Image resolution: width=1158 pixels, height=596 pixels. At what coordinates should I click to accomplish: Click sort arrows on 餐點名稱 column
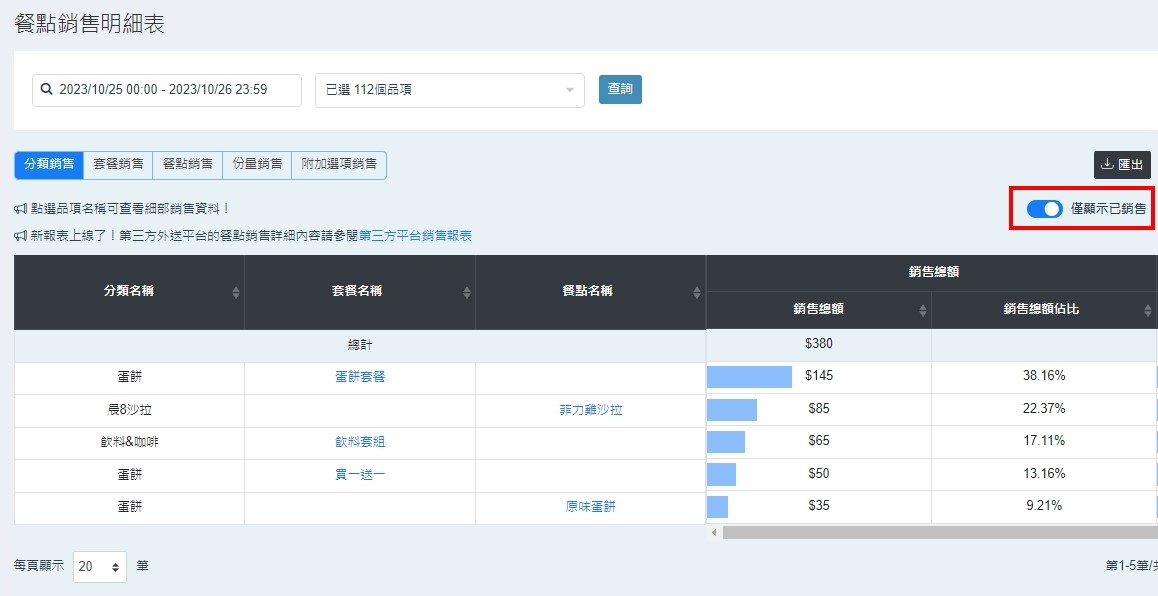pyautogui.click(x=697, y=292)
